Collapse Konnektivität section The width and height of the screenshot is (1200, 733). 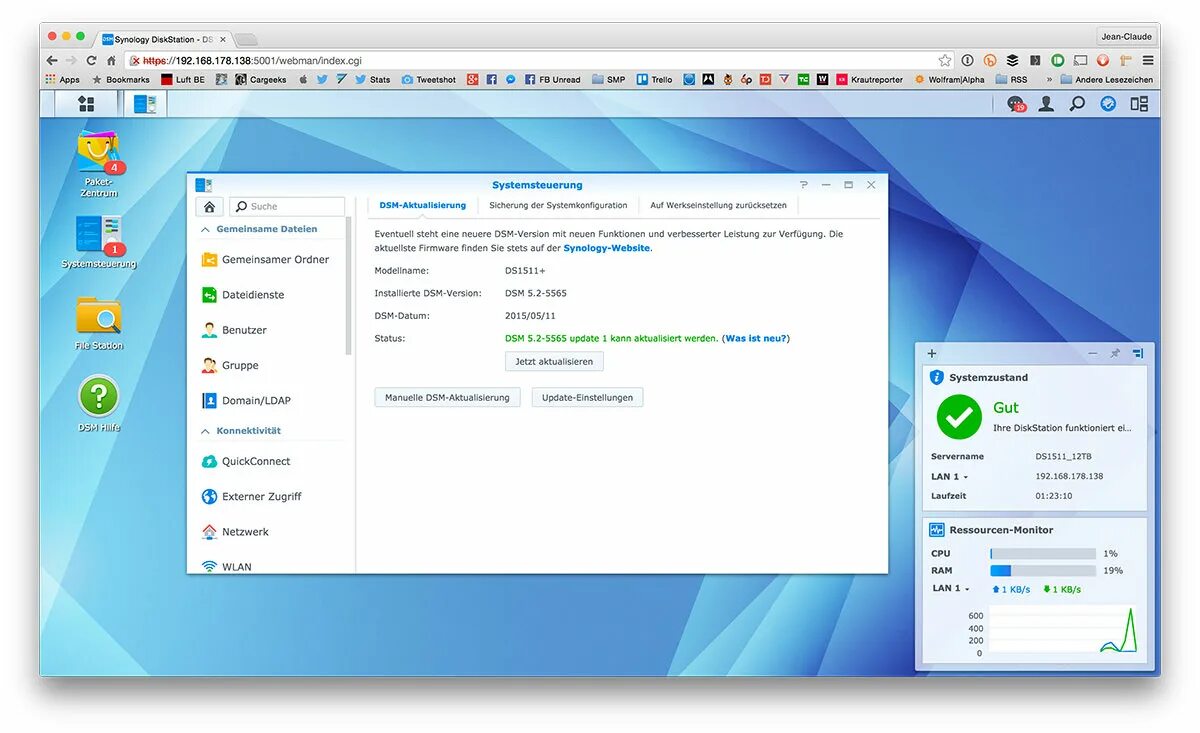pos(206,431)
